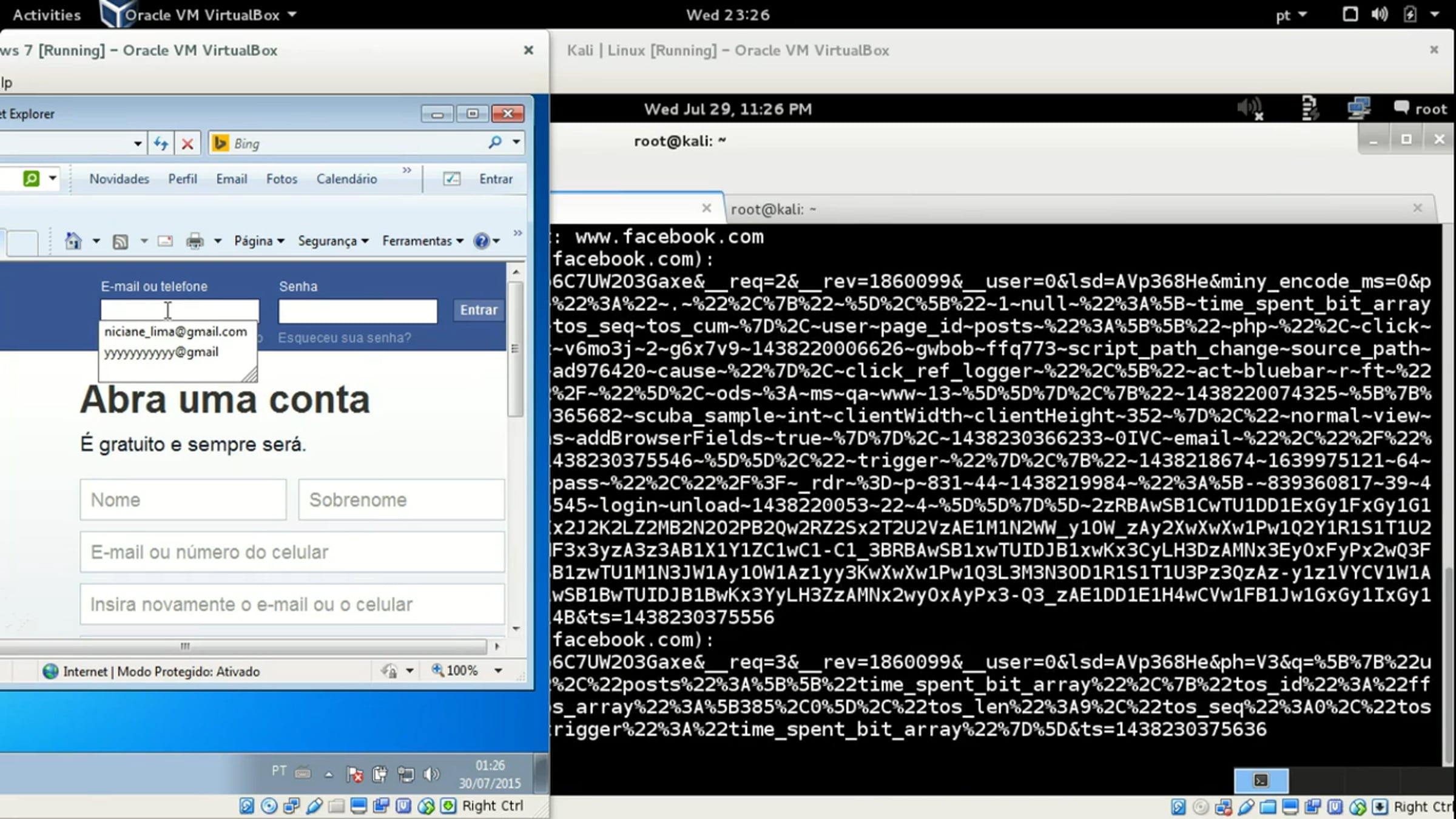Open Calendário in the toolbar
The height and width of the screenshot is (819, 1456).
point(346,179)
